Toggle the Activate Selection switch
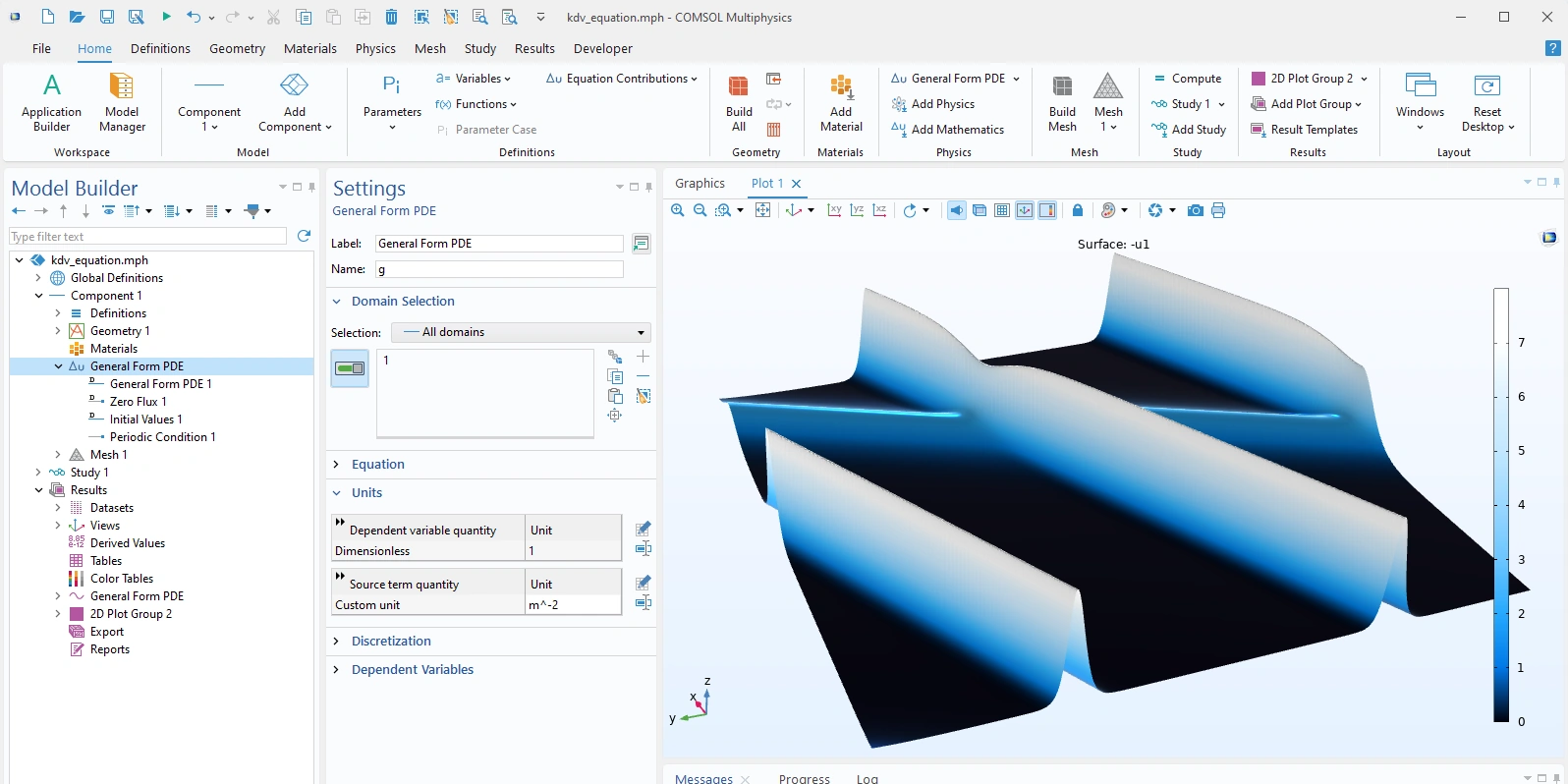 pos(350,368)
